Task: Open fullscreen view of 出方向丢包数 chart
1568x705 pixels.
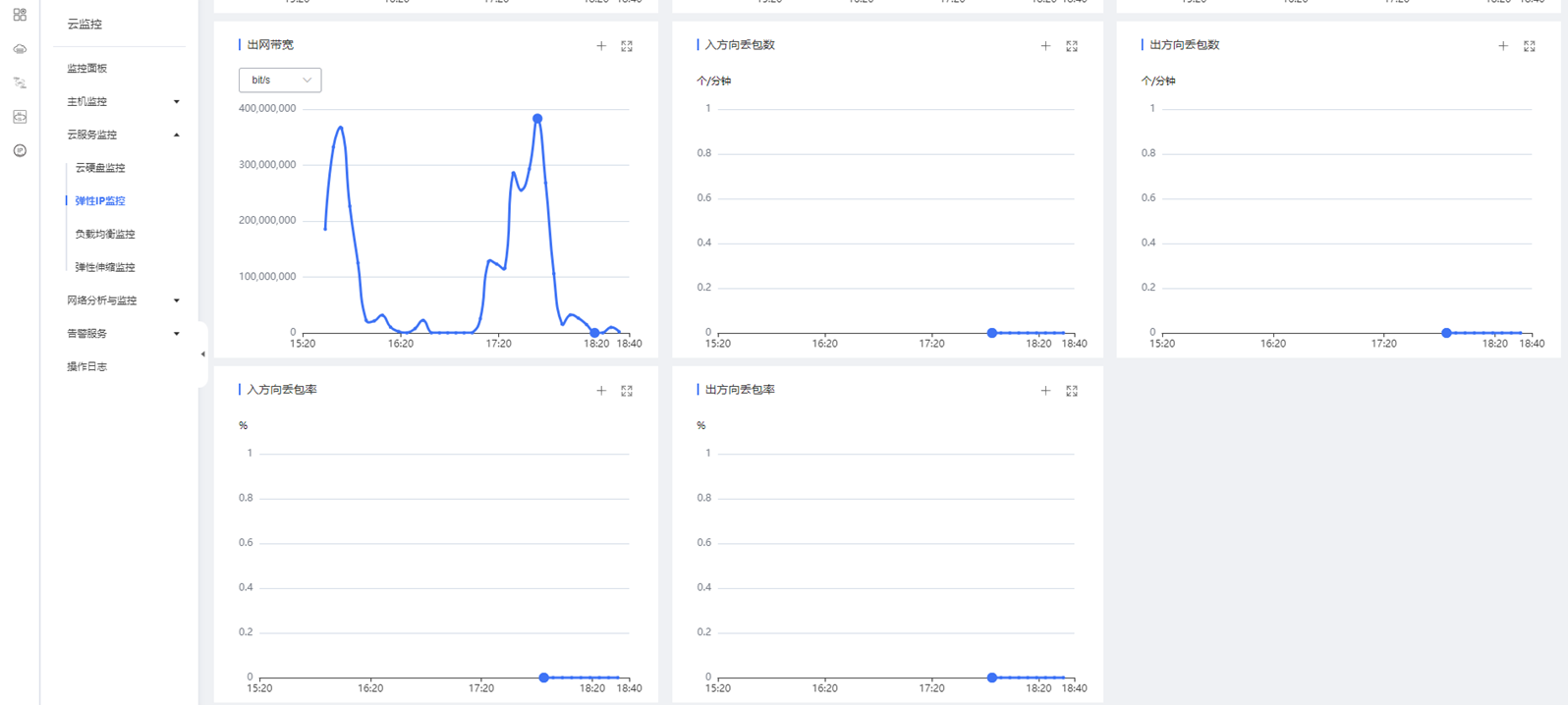Action: click(1530, 46)
